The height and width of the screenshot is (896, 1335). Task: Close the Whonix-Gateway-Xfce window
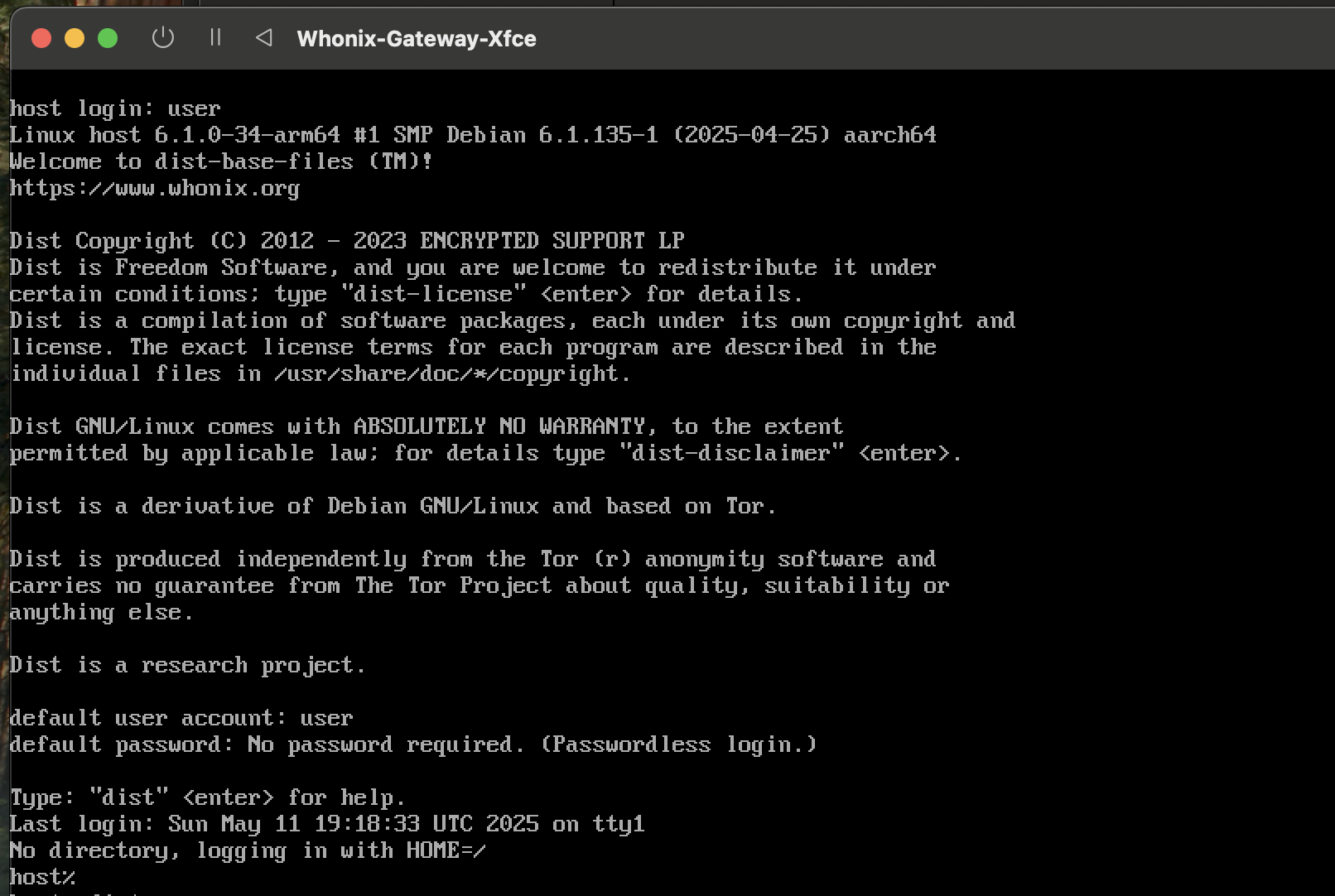coord(41,38)
